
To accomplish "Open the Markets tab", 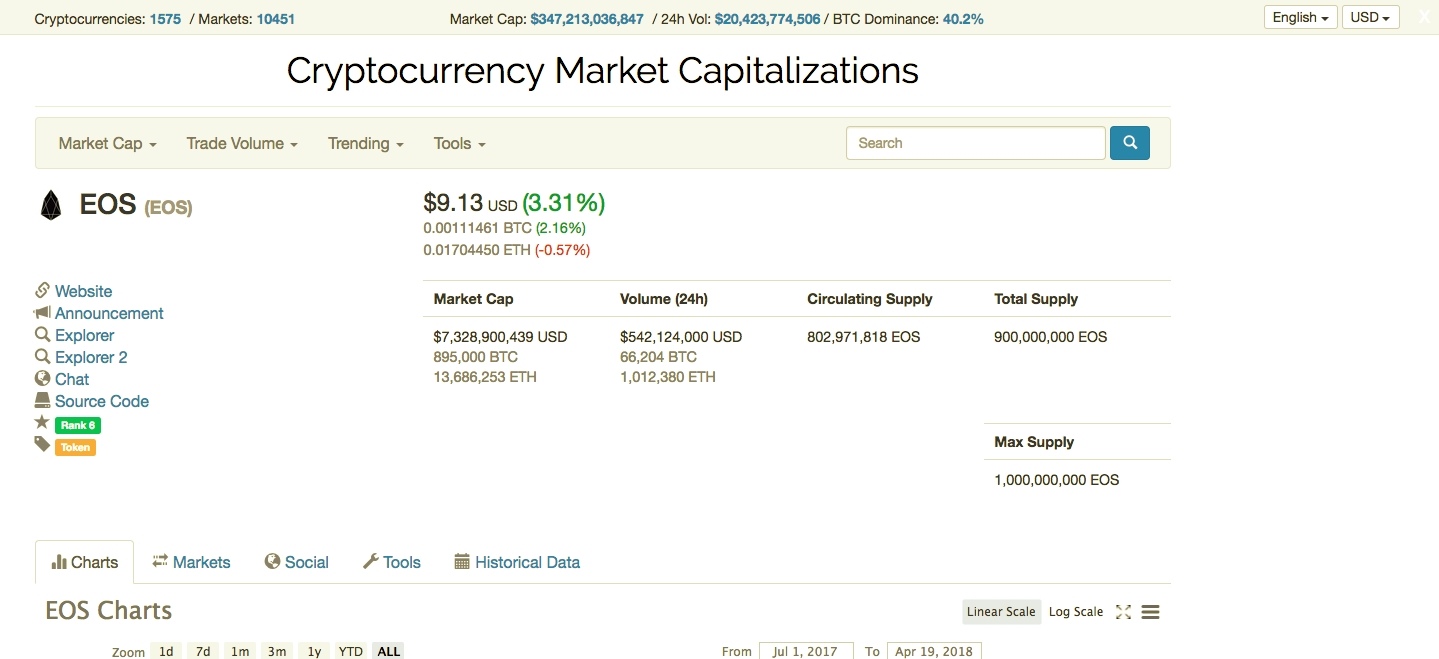I will [x=191, y=562].
